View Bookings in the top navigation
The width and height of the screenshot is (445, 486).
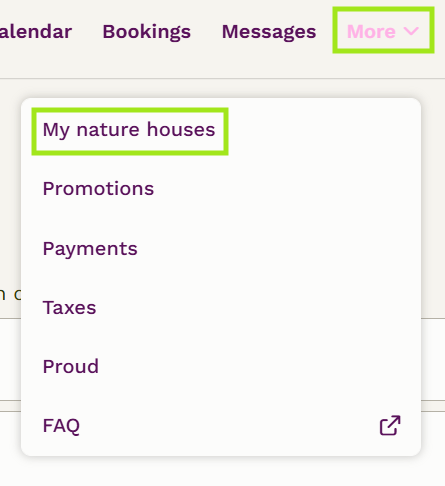[147, 32]
